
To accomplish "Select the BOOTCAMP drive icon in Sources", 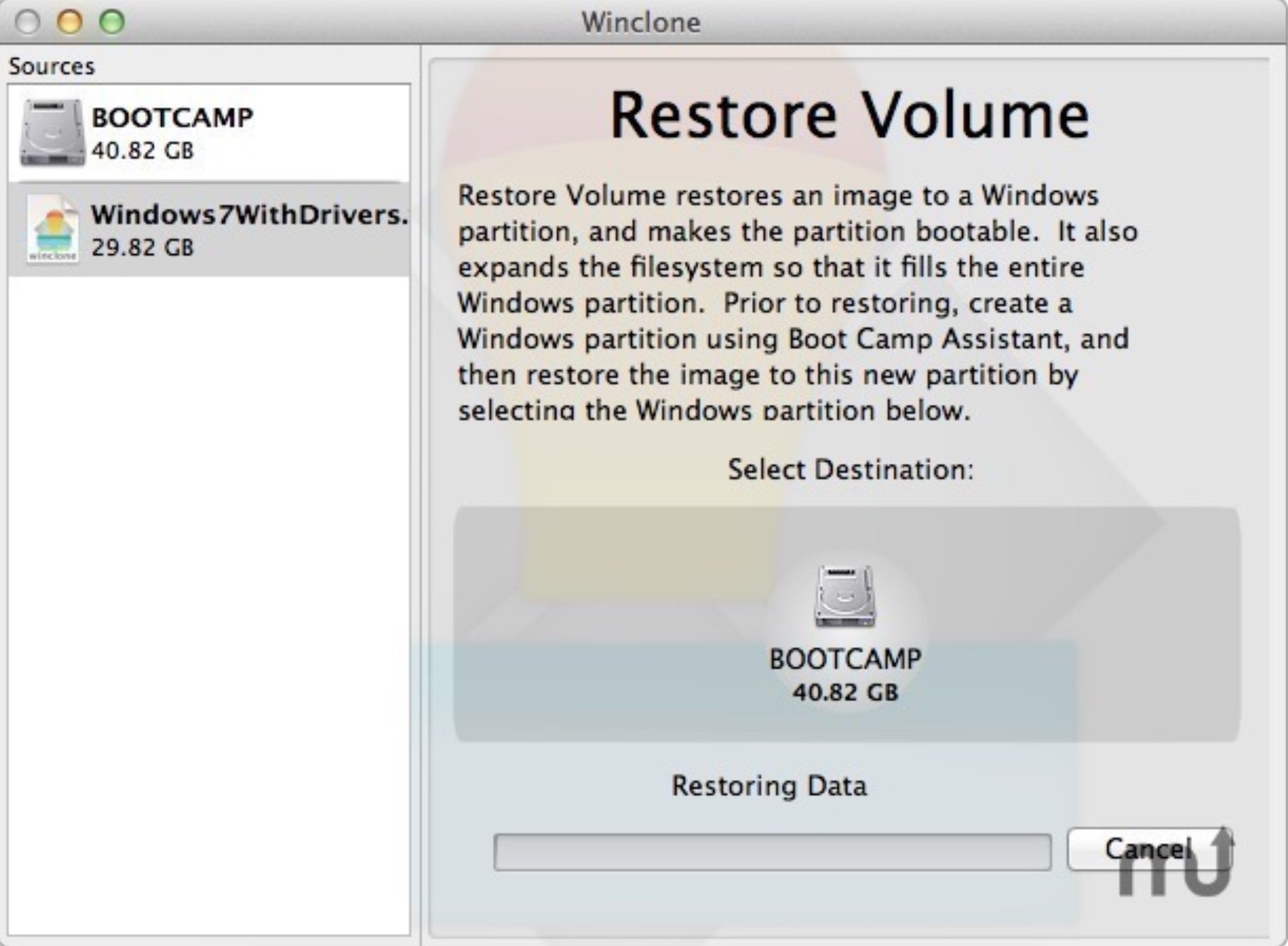I will [x=52, y=133].
